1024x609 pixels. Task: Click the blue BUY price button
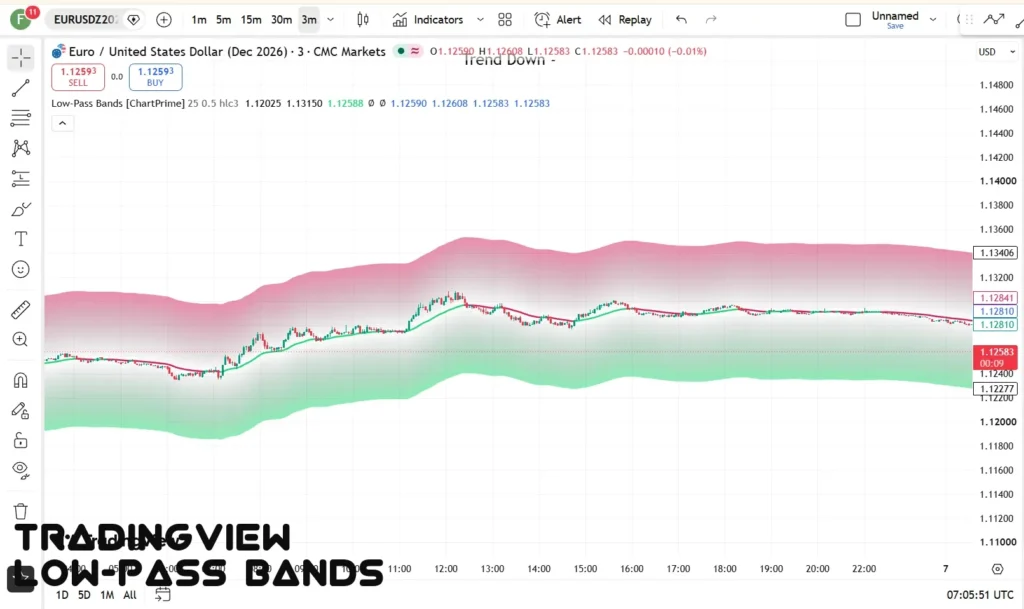(155, 77)
